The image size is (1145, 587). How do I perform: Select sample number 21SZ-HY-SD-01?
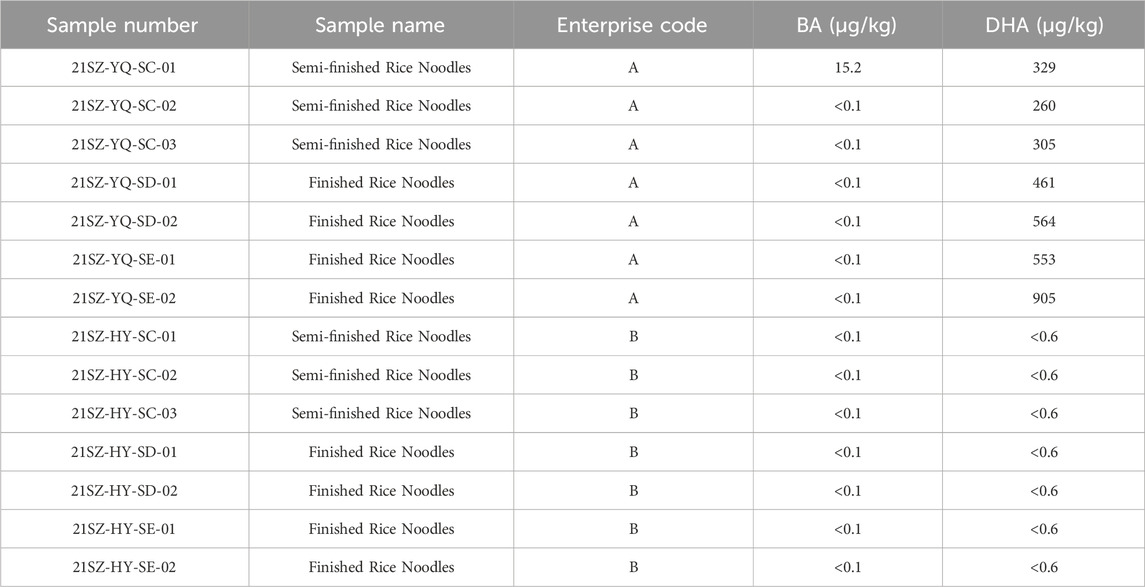(123, 452)
